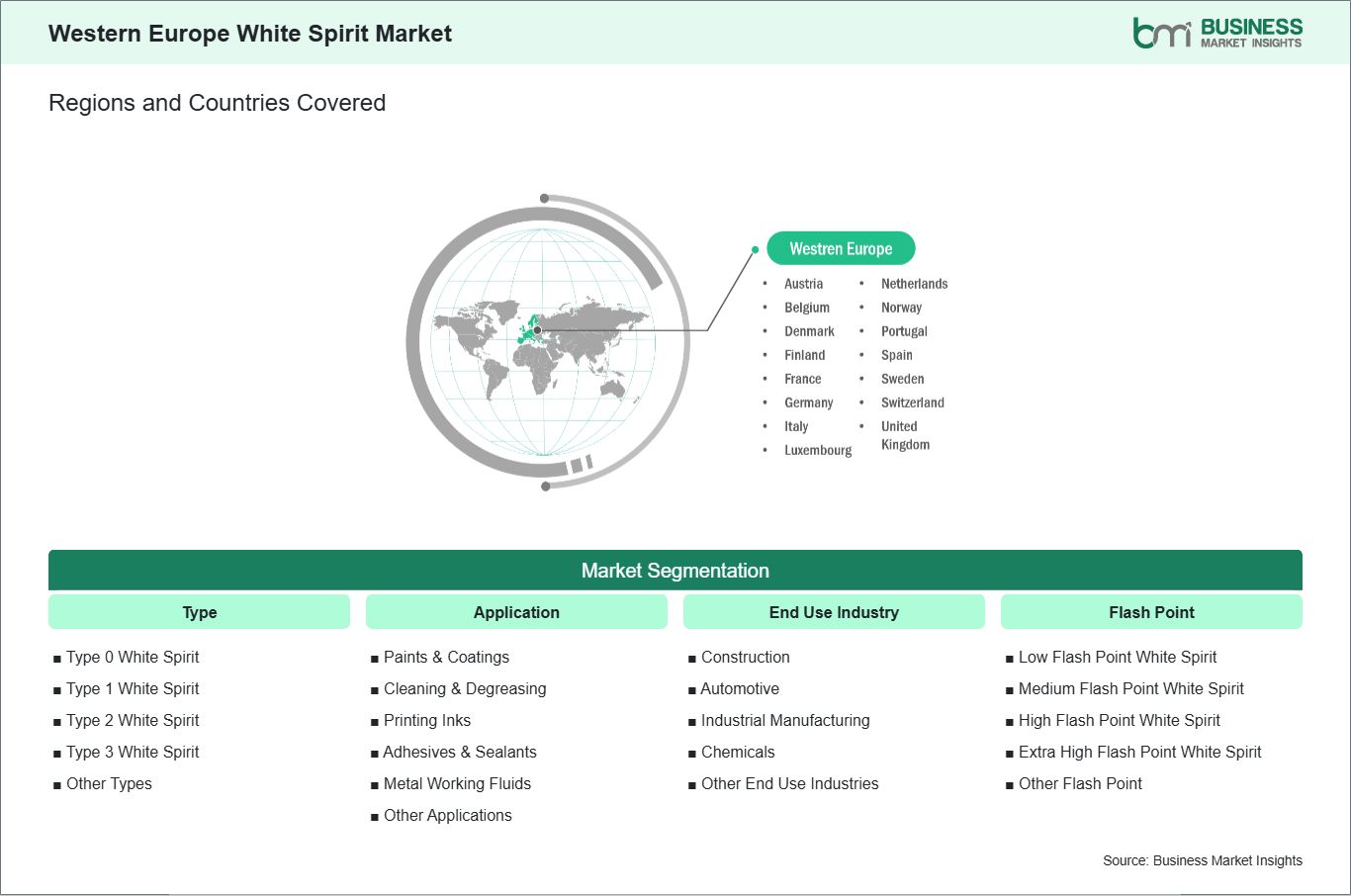Click 'Adhesives & Sealants' entry
The width and height of the screenshot is (1351, 896).
[460, 752]
